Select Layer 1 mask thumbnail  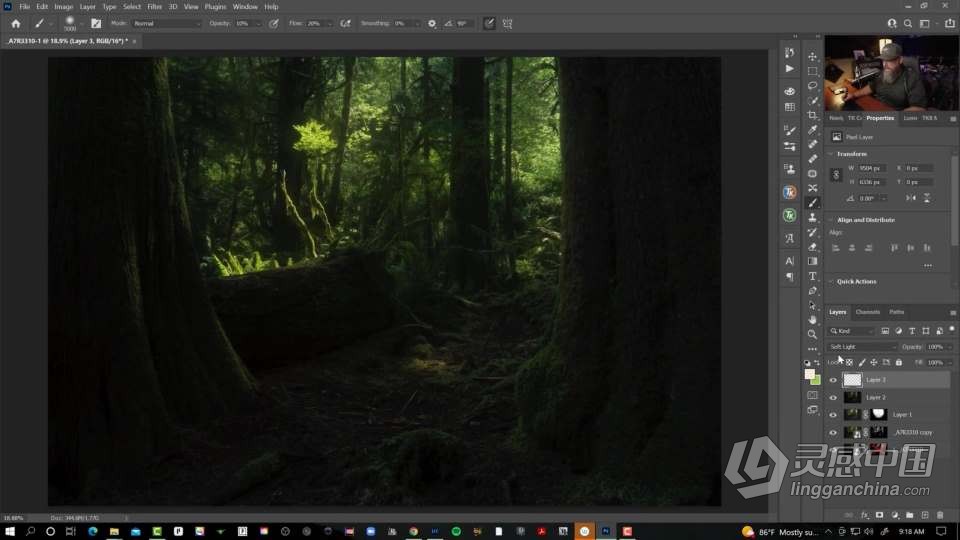pos(878,414)
